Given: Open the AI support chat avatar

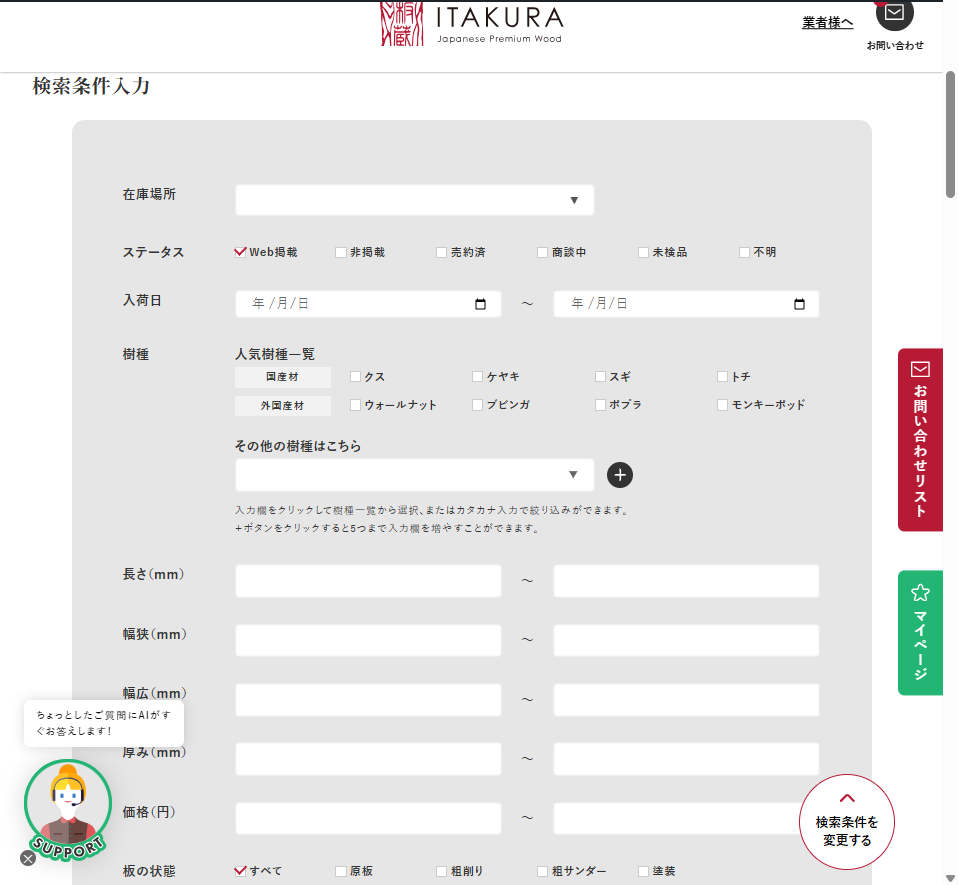Looking at the screenshot, I should 68,808.
